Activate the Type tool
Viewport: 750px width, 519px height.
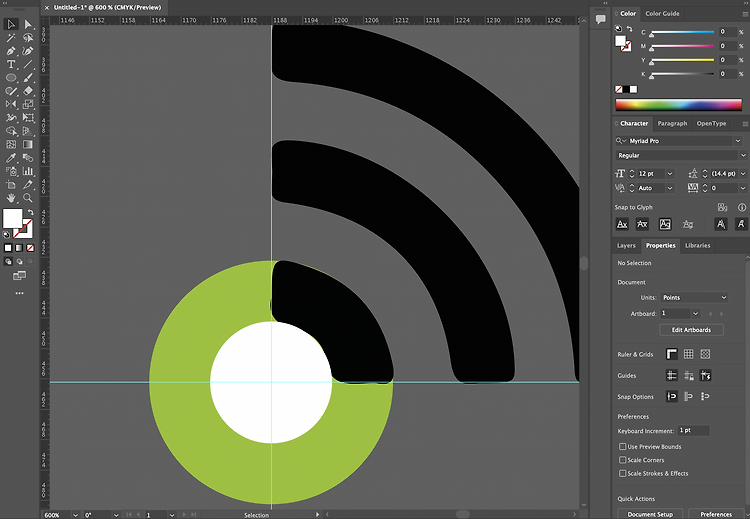[11, 64]
